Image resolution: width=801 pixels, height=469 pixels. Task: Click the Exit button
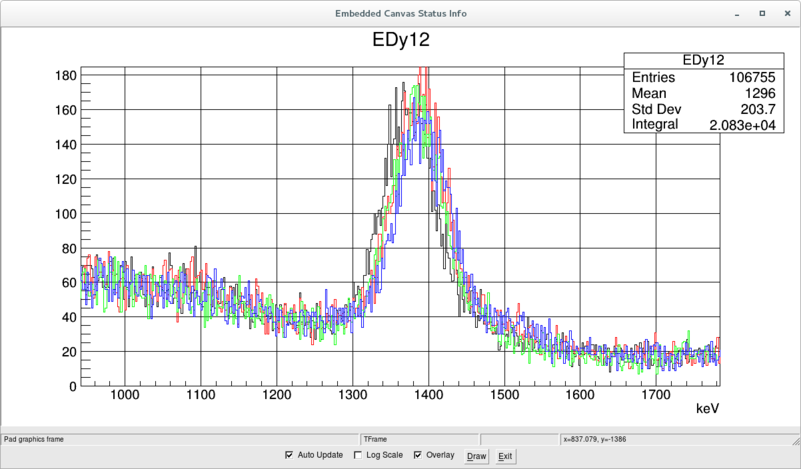[505, 456]
